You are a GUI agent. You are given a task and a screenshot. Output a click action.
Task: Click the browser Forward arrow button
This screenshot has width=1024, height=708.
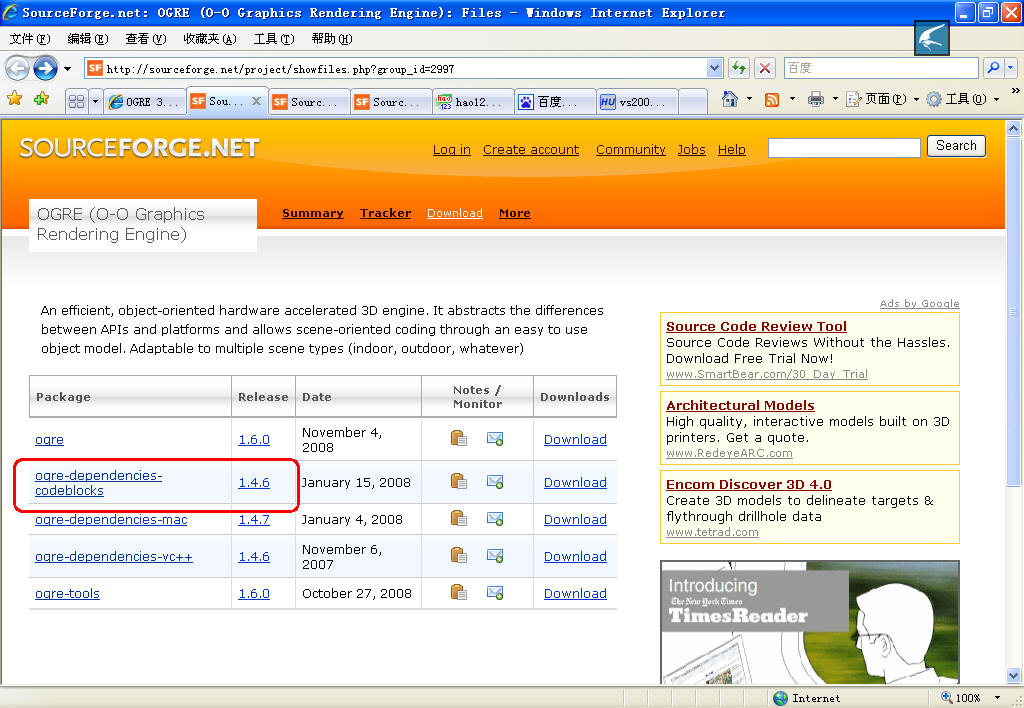coord(45,68)
